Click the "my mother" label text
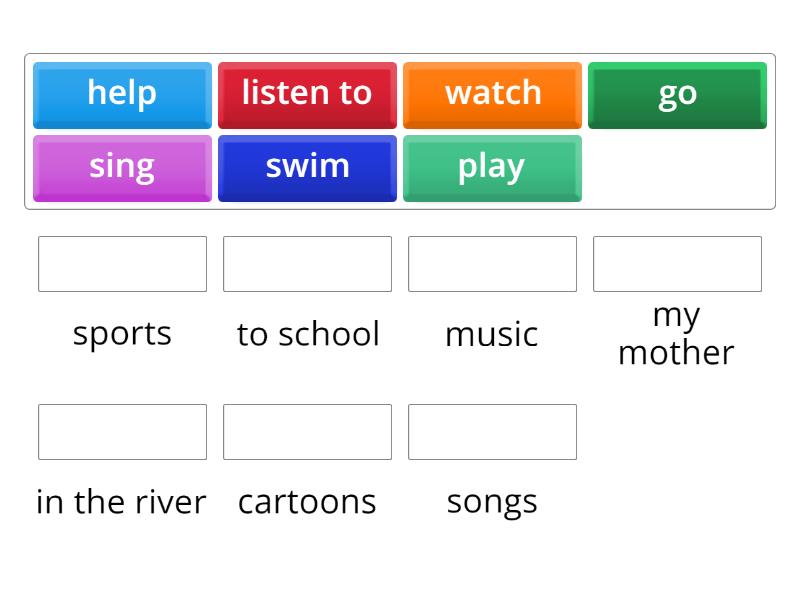This screenshot has width=800, height=600. (676, 333)
